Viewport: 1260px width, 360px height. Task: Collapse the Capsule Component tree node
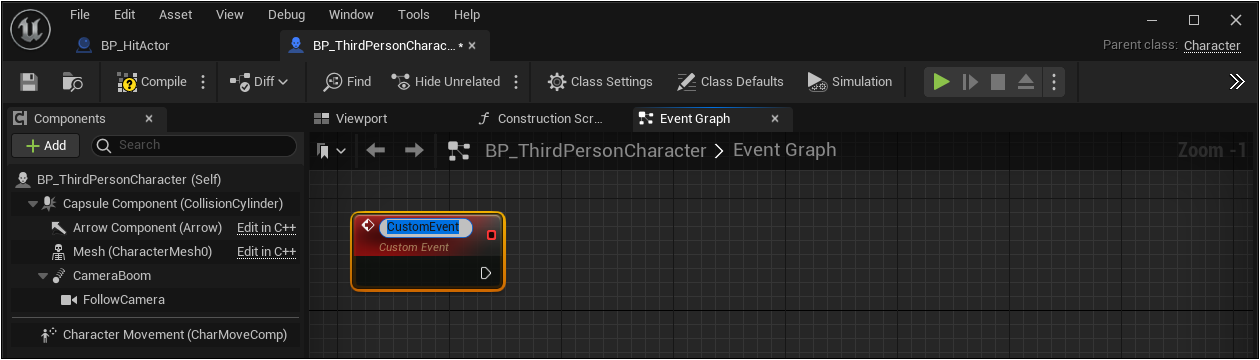point(33,204)
